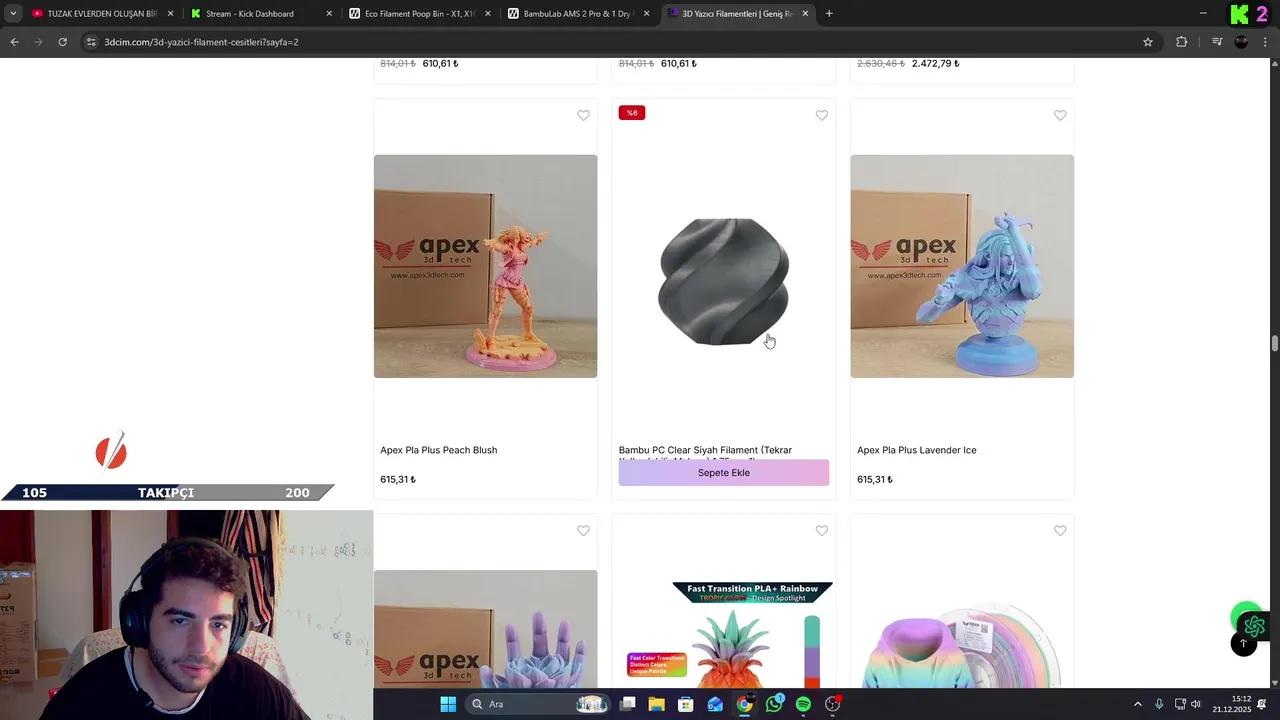Open the Windows Start menu
This screenshot has width=1280, height=720.
coord(448,704)
